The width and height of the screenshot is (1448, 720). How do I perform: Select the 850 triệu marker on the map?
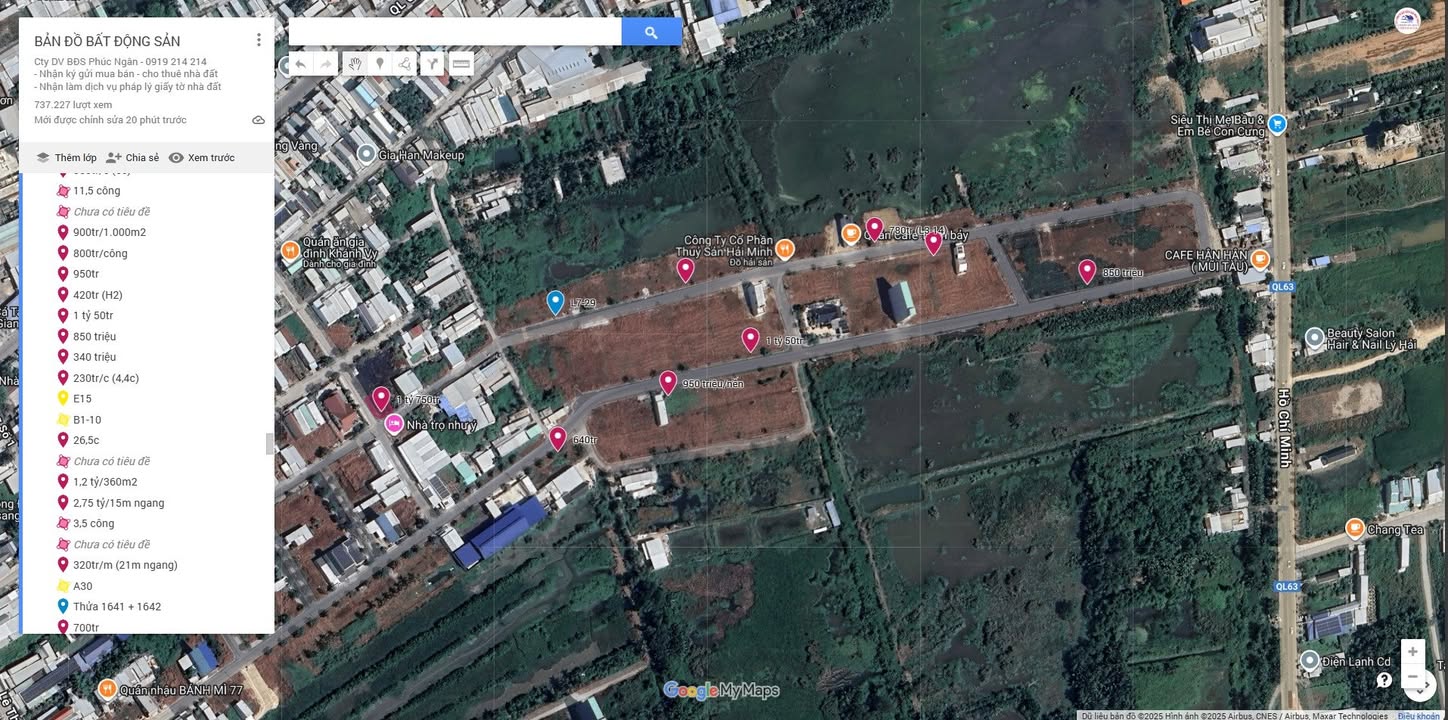tap(1087, 271)
